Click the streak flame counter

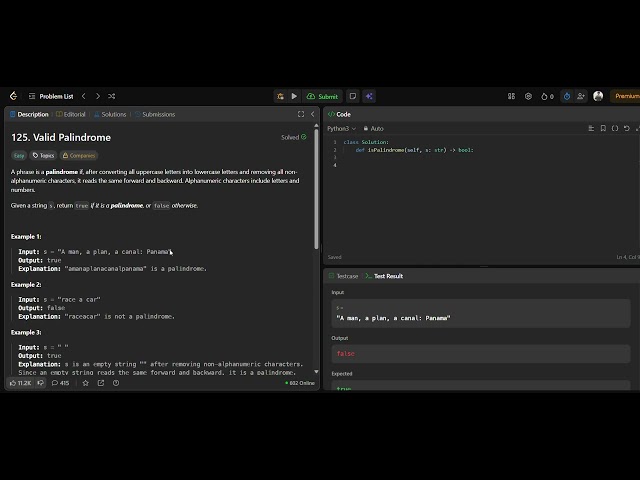547,96
